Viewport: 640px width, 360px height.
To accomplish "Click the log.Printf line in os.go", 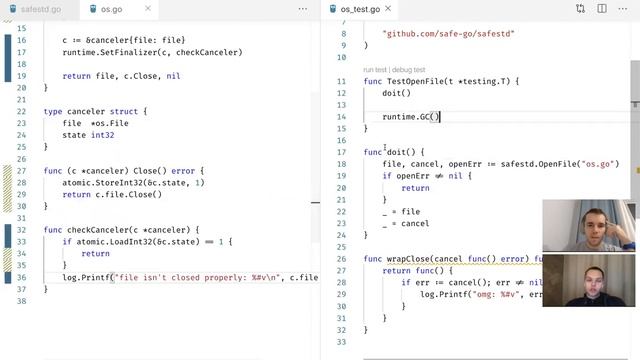I will pos(190,278).
